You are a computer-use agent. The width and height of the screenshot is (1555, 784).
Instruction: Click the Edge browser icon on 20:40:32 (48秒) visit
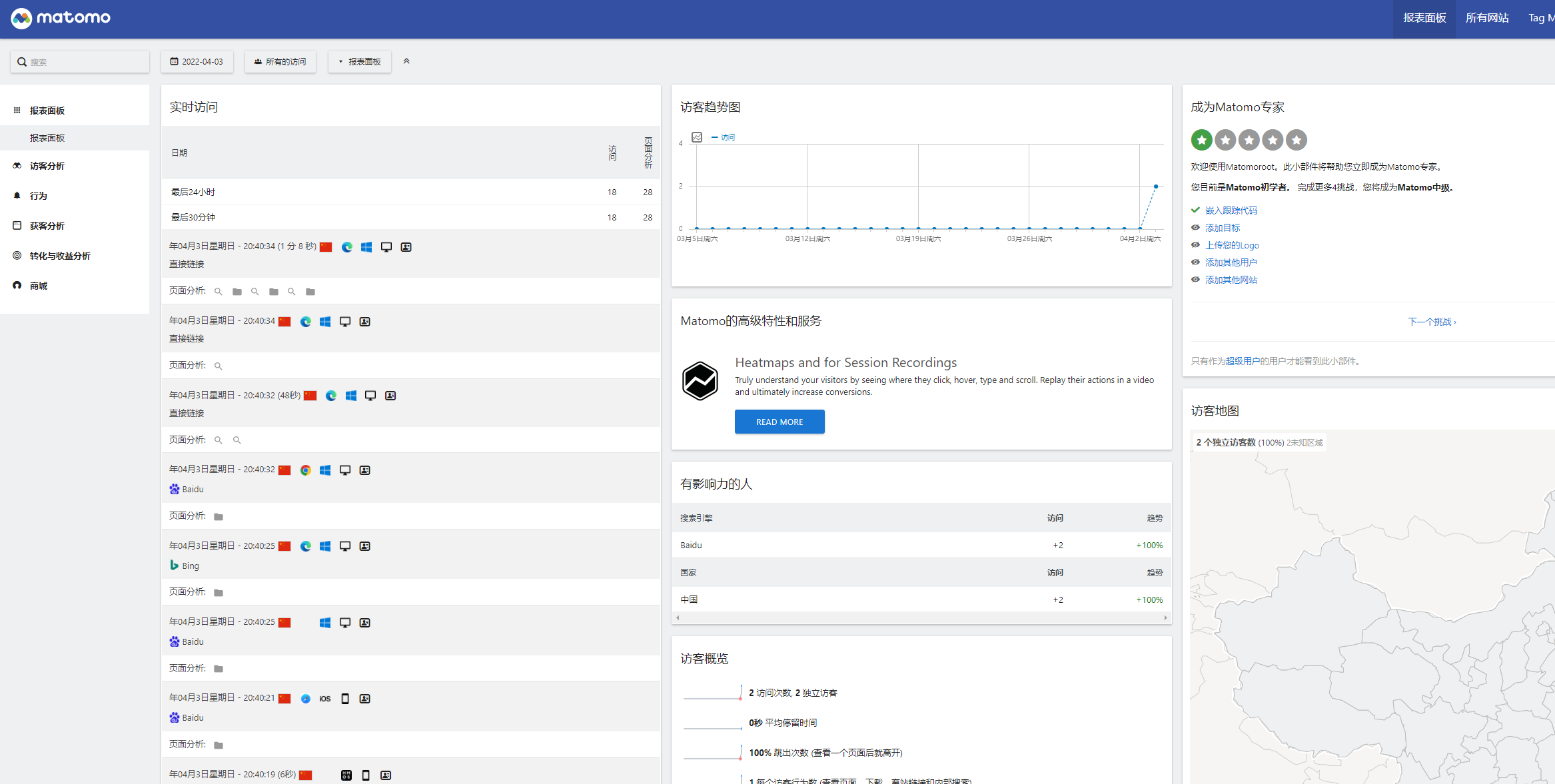tap(331, 396)
